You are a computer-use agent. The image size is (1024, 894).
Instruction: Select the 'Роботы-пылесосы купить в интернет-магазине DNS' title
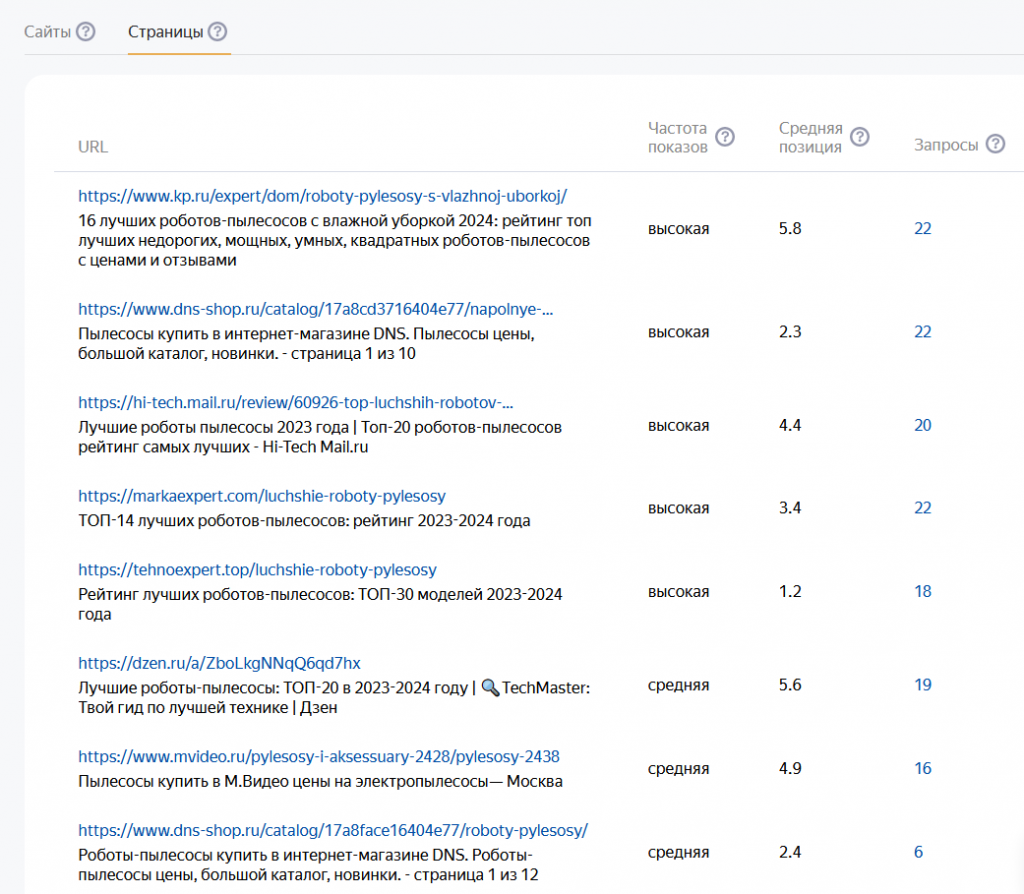pos(308,865)
